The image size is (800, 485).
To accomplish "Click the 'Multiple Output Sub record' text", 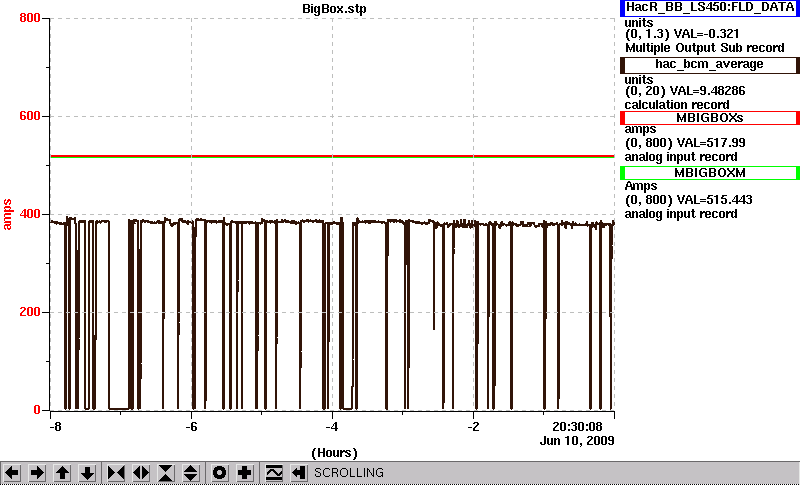I will [705, 48].
